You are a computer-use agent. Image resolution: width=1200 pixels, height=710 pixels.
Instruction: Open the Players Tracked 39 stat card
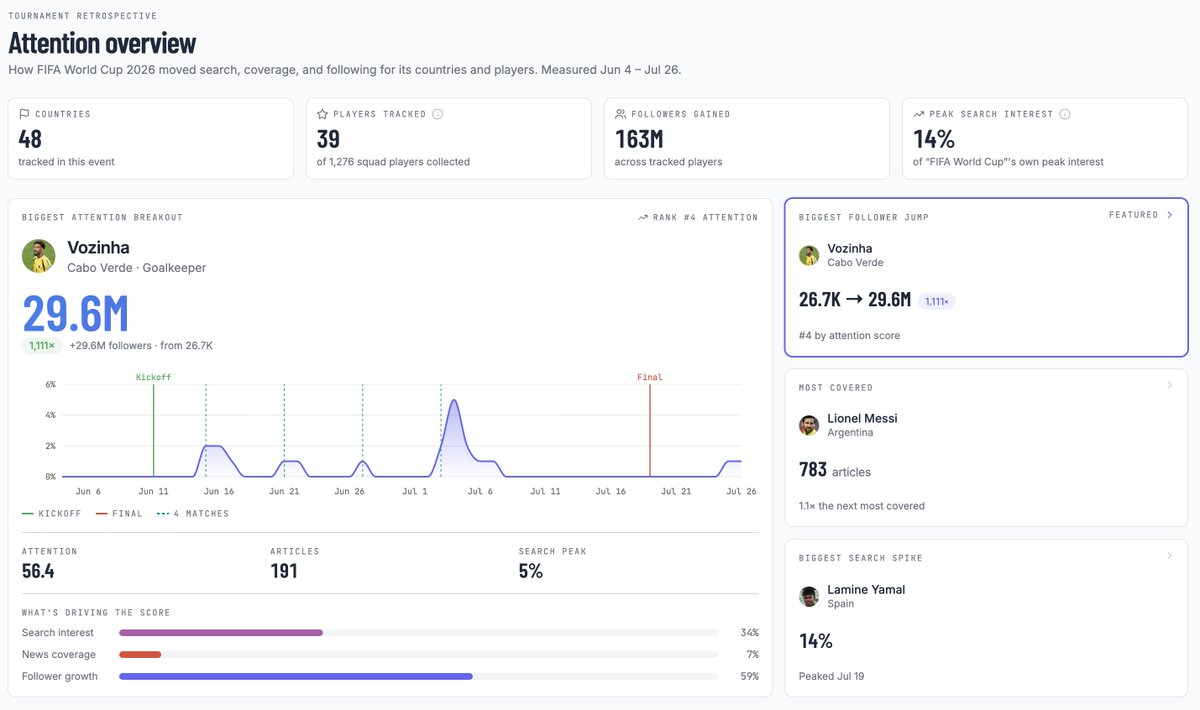click(x=448, y=138)
